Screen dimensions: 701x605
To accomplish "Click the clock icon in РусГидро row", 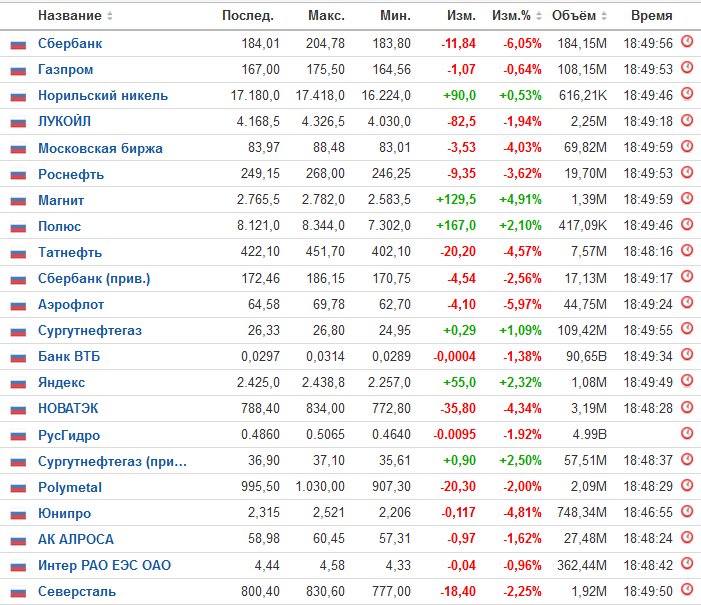I will click(x=687, y=433).
